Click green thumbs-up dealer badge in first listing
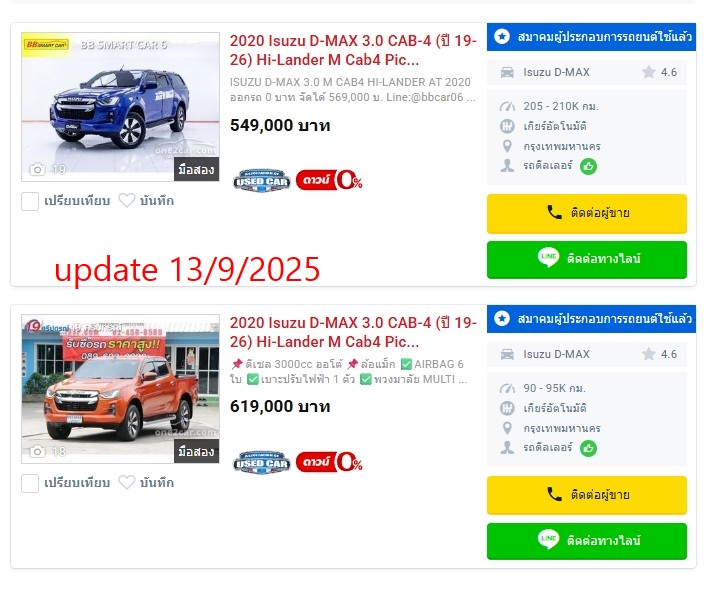Image resolution: width=708 pixels, height=605 pixels. pyautogui.click(x=588, y=167)
